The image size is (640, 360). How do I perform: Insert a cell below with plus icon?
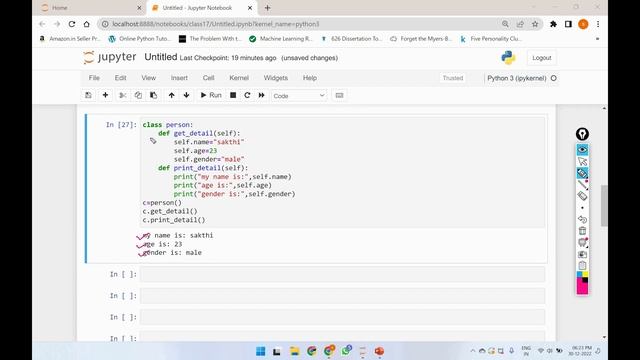105,95
